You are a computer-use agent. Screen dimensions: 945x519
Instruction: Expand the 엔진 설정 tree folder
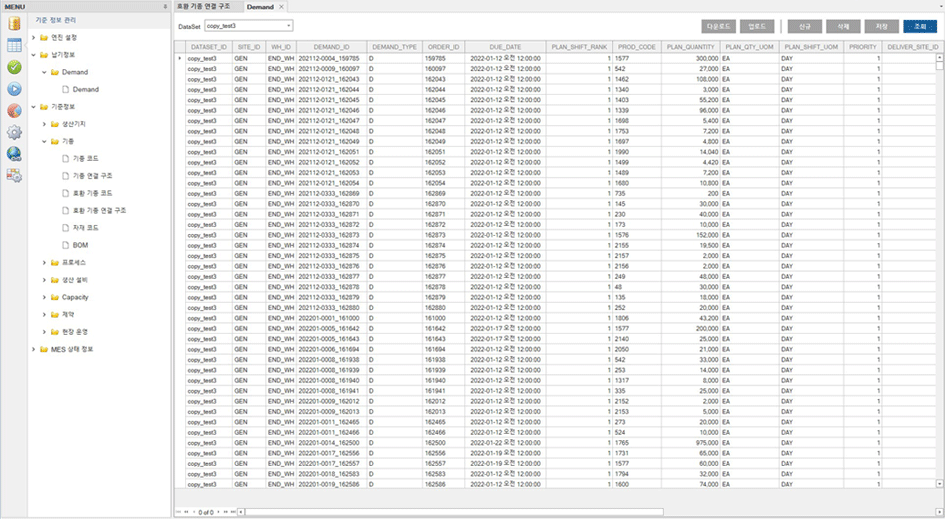33,38
